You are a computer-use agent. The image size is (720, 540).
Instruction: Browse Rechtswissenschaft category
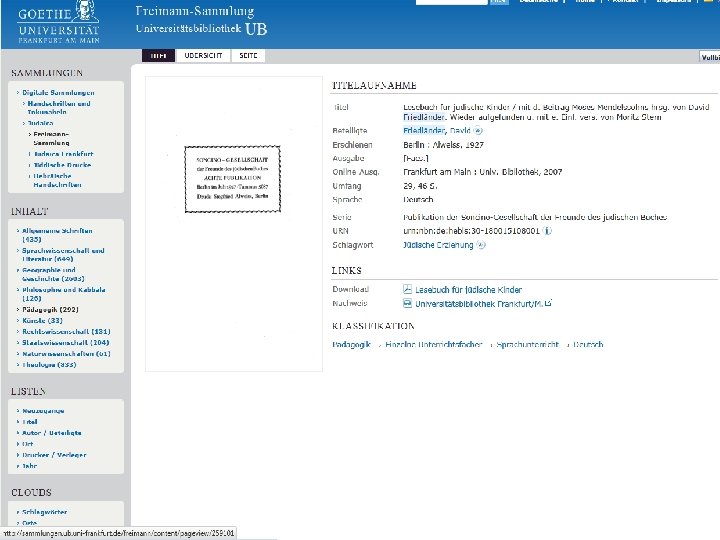point(66,332)
